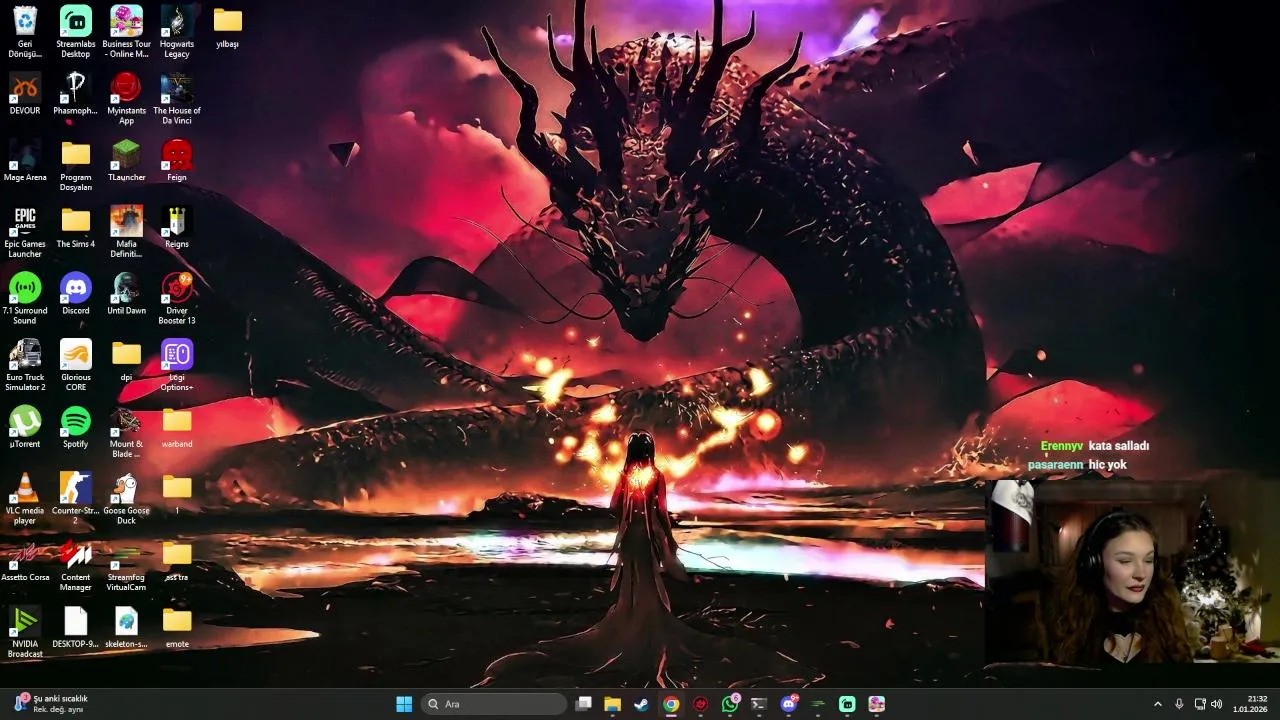Click the microphone tray icon
Screen dimensions: 1280x720
(1179, 704)
